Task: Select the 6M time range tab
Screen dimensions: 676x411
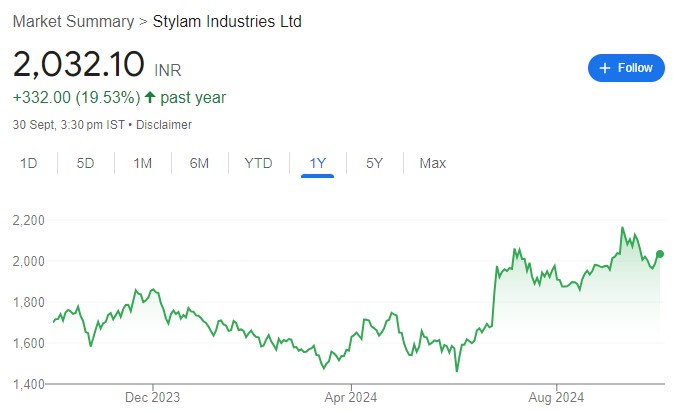Action: coord(199,163)
